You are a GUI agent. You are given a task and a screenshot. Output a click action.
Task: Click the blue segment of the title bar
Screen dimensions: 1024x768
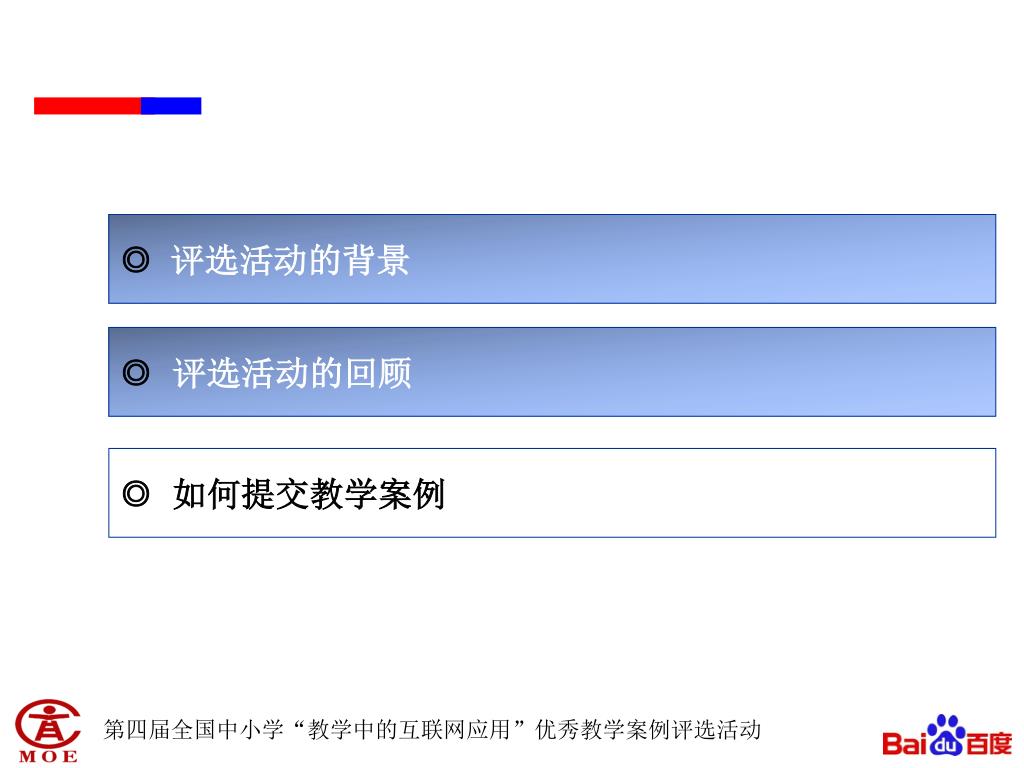[x=171, y=106]
